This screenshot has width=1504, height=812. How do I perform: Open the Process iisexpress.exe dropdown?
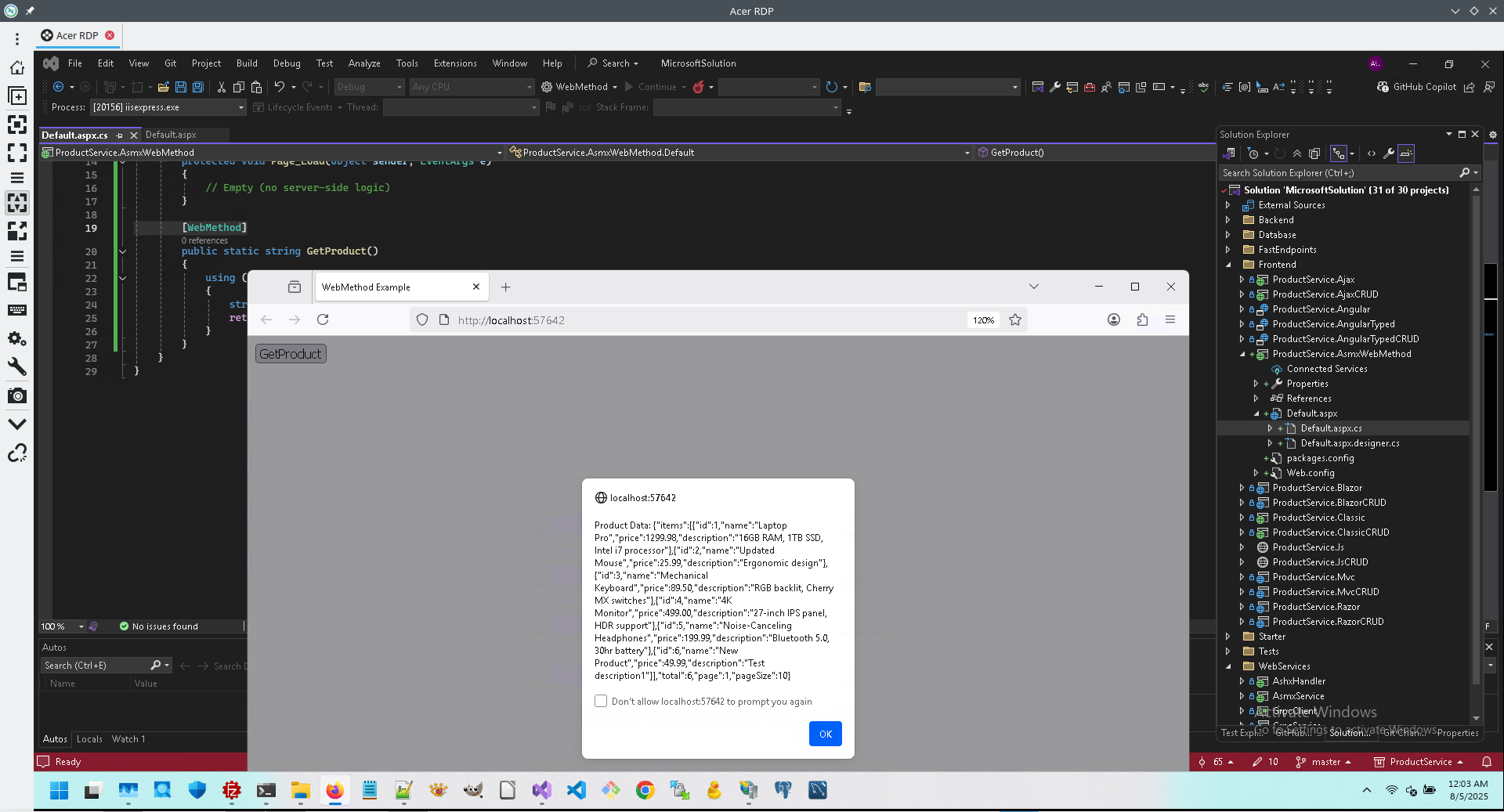pos(168,107)
